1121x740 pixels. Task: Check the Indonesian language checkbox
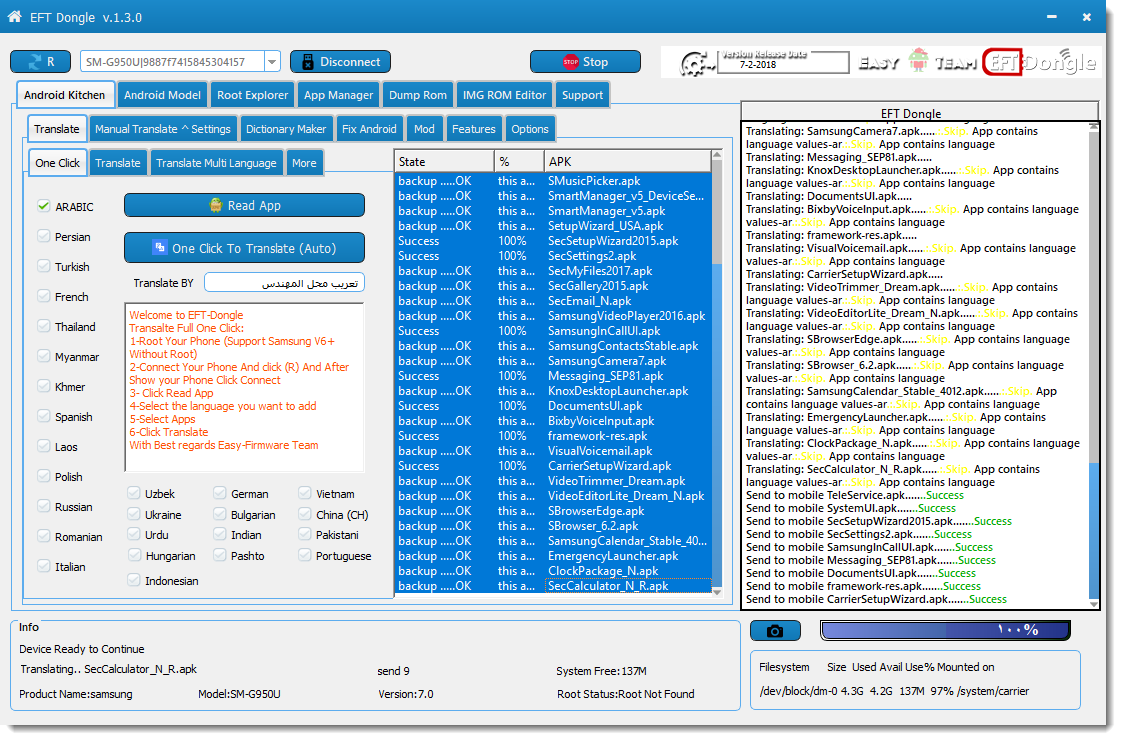[134, 581]
